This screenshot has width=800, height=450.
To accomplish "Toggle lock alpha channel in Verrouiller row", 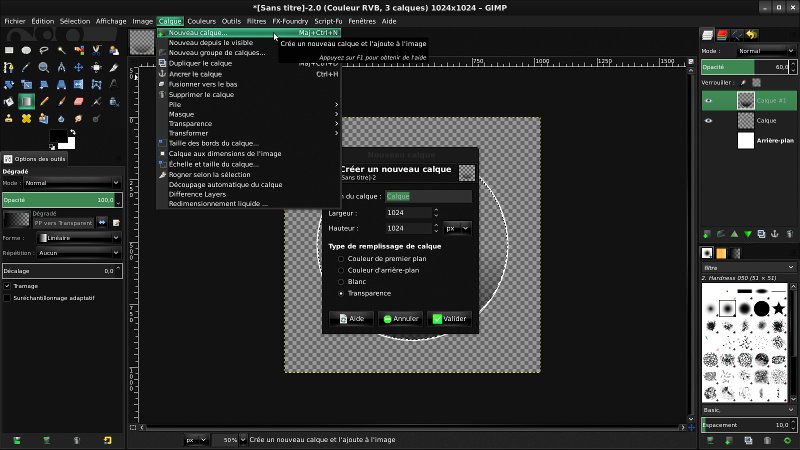I will [756, 83].
